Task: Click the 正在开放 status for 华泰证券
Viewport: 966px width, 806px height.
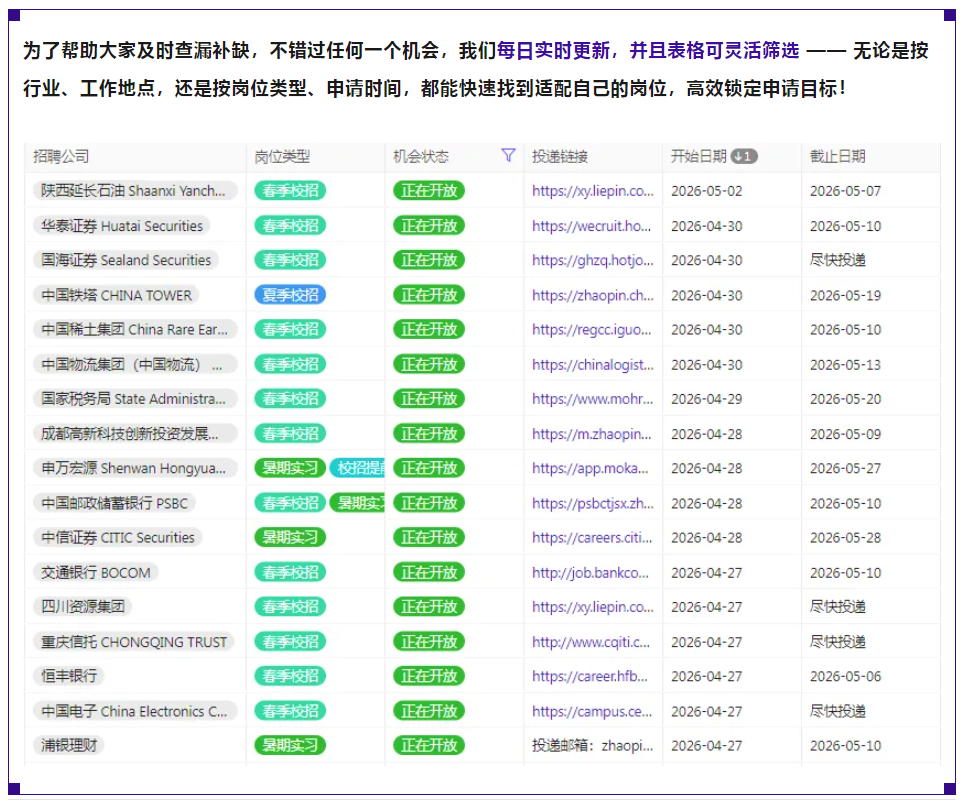Action: [429, 226]
